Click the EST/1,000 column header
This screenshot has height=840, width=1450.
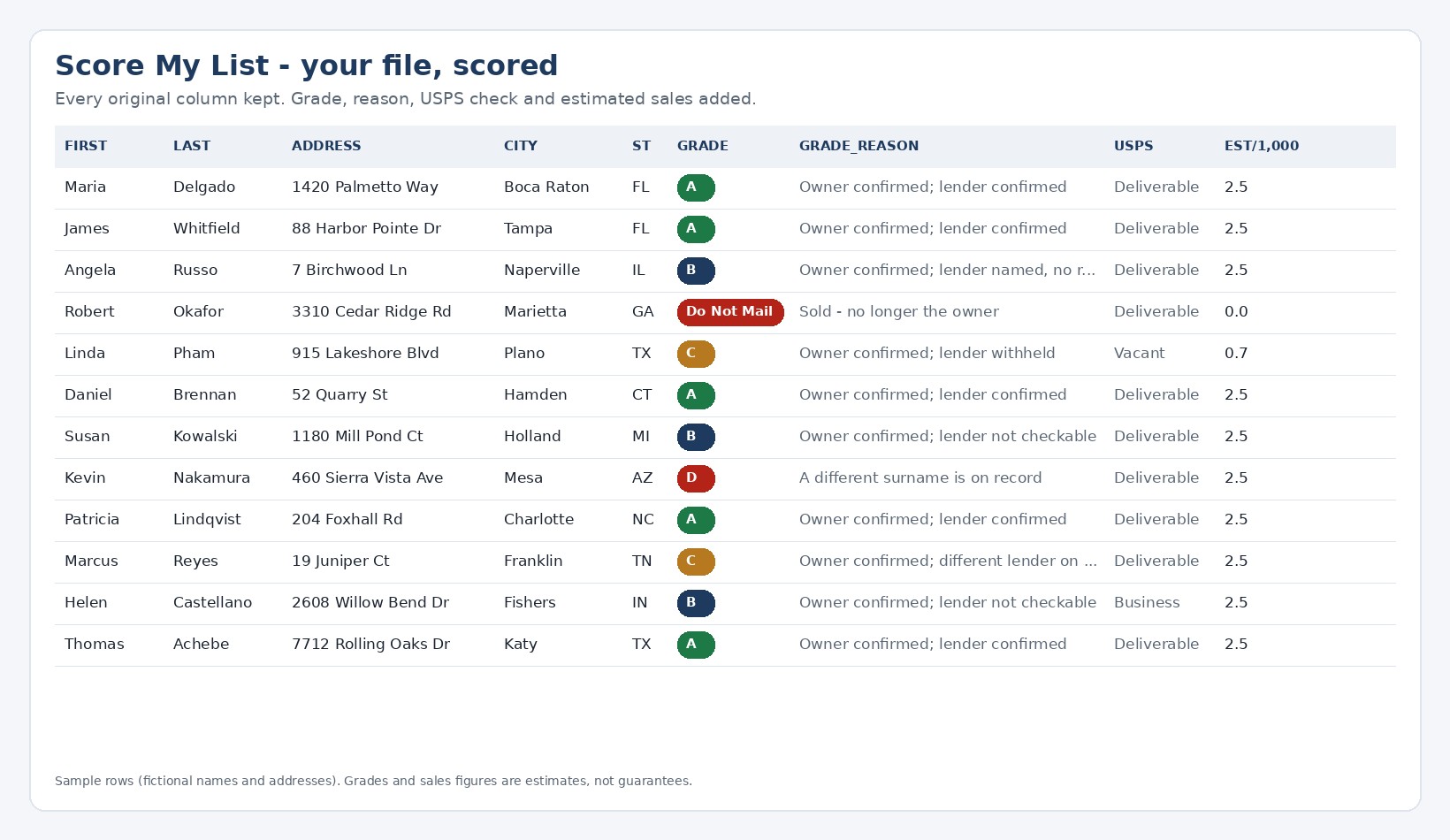1262,146
